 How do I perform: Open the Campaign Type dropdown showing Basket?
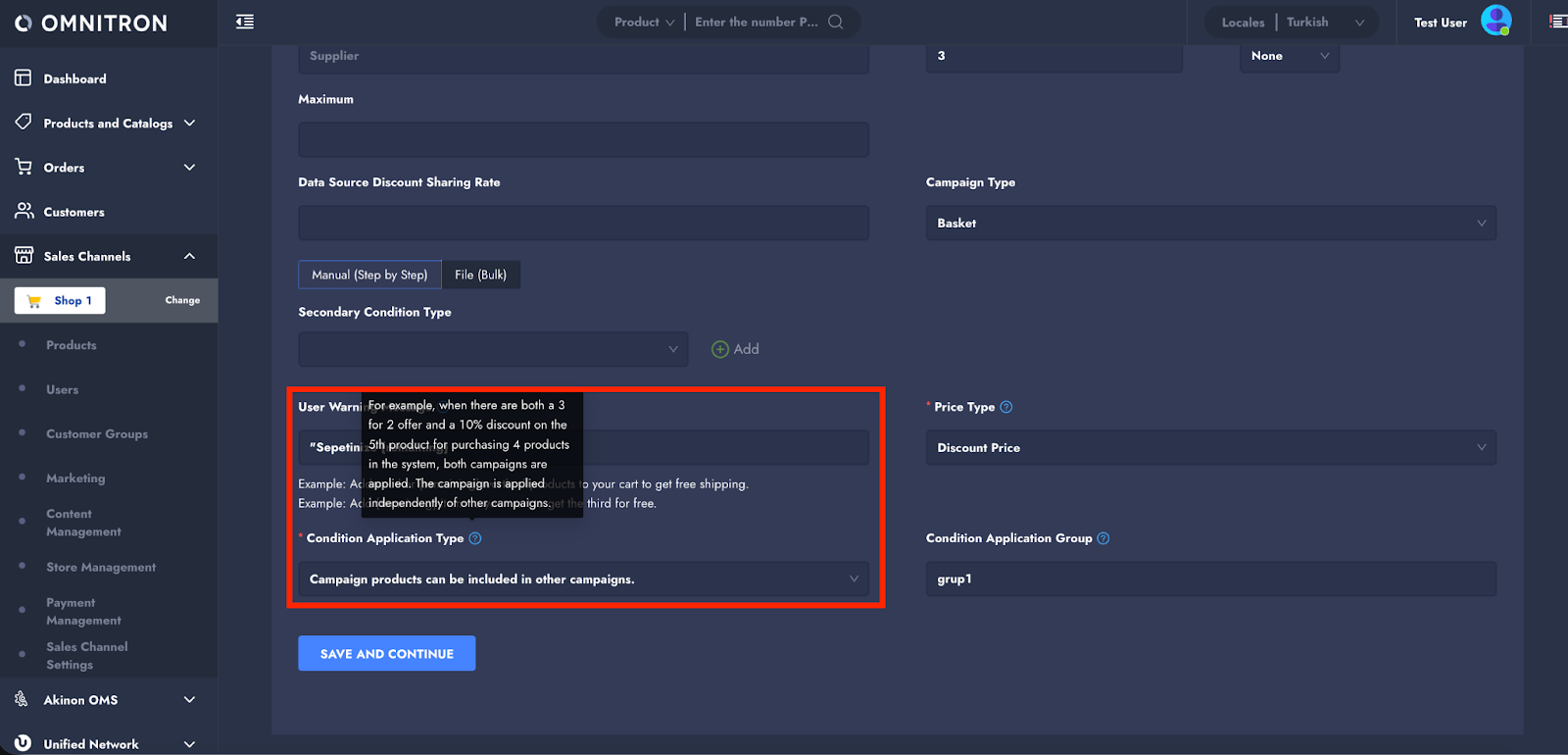[x=1210, y=224]
